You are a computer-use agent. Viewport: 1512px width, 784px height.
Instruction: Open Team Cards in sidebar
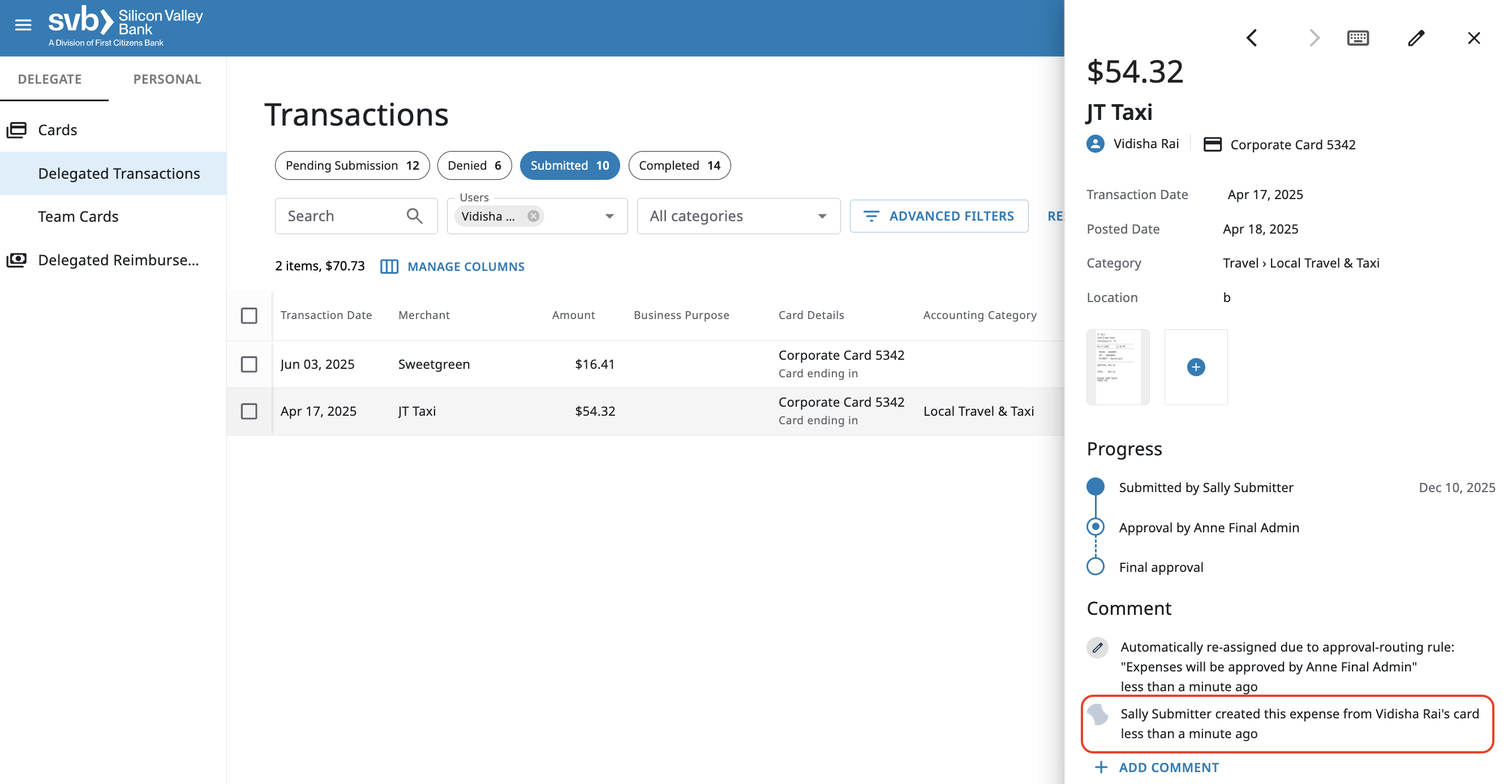coord(78,217)
